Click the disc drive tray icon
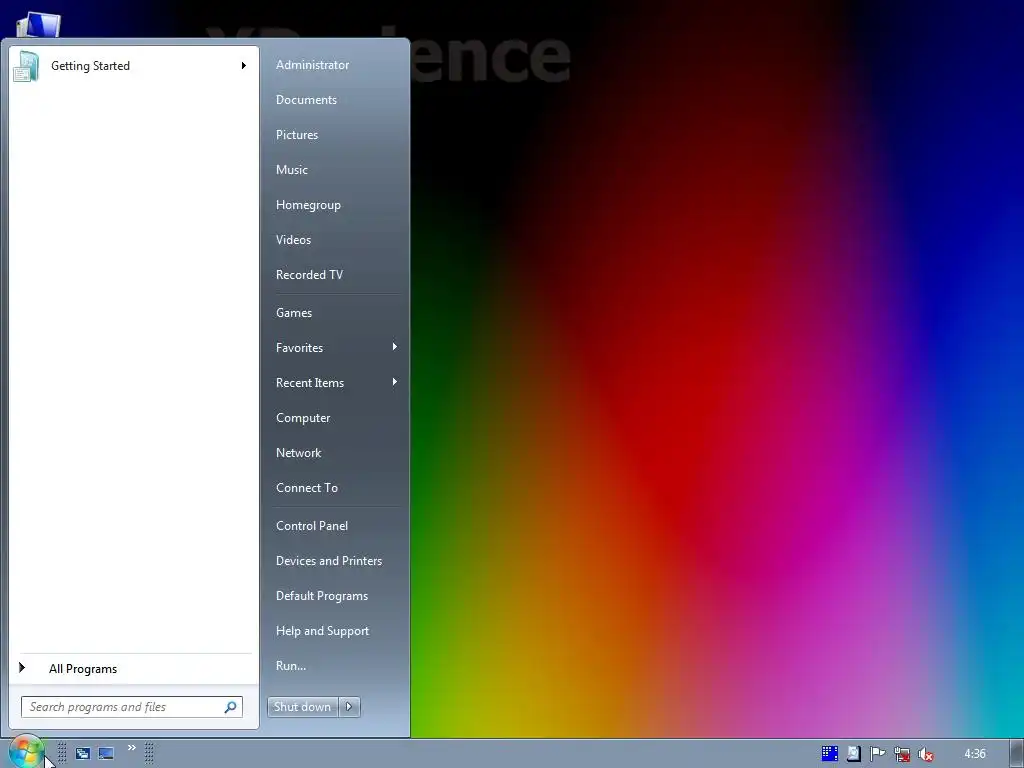Image resolution: width=1024 pixels, height=768 pixels. click(854, 754)
